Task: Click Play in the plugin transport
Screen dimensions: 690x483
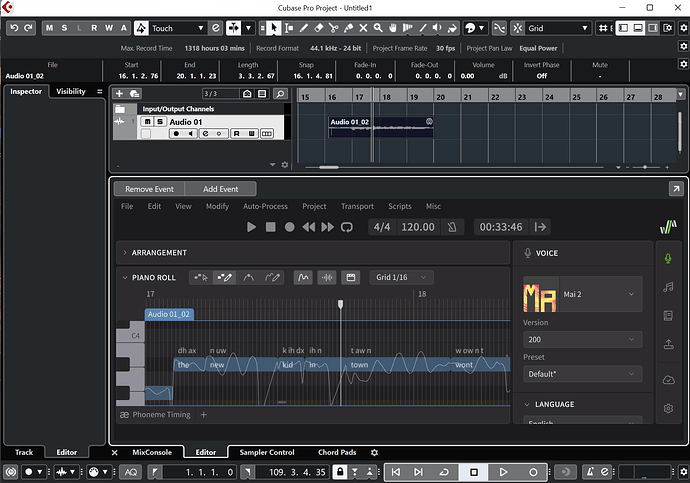Action: pos(251,227)
